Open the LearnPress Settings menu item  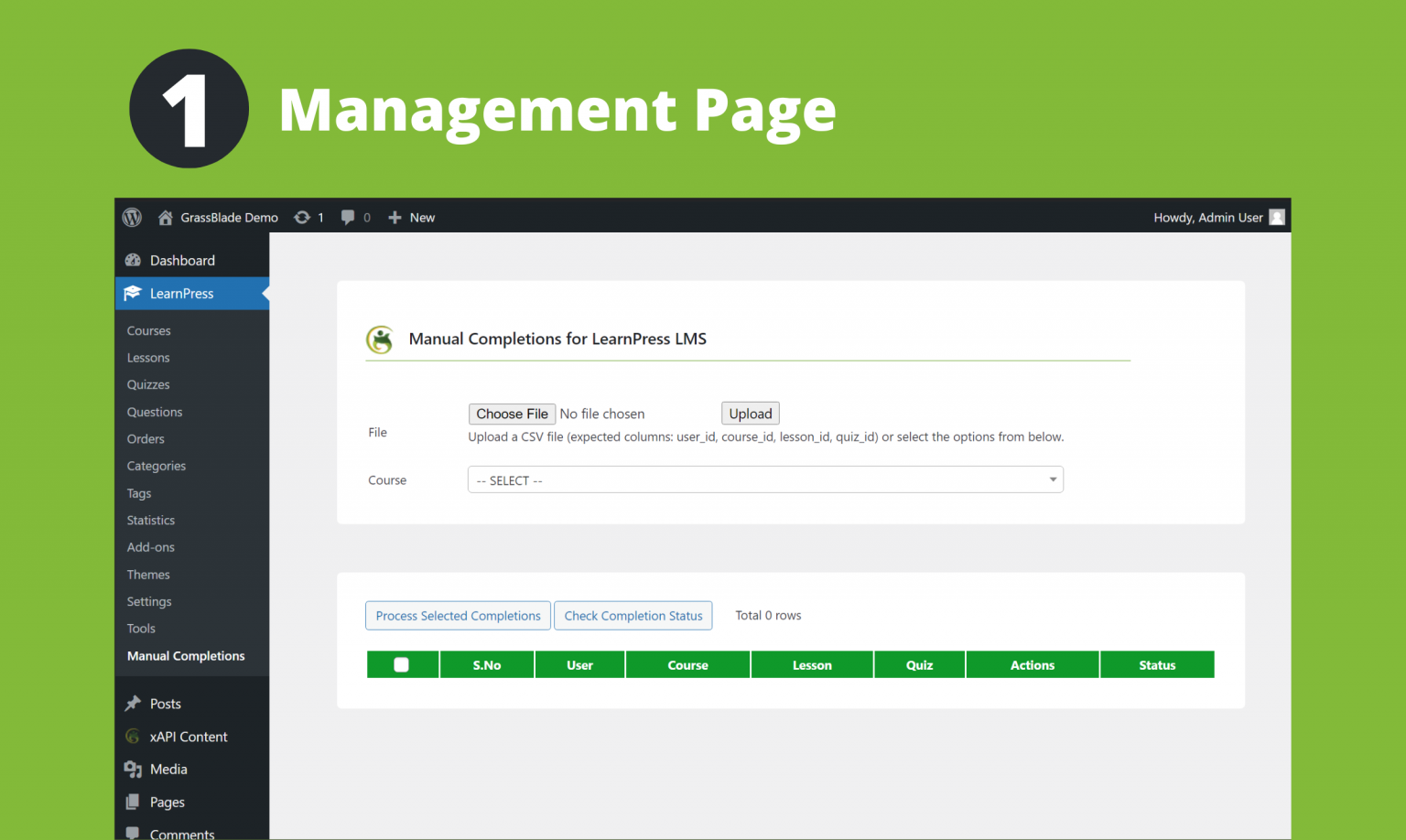click(149, 601)
